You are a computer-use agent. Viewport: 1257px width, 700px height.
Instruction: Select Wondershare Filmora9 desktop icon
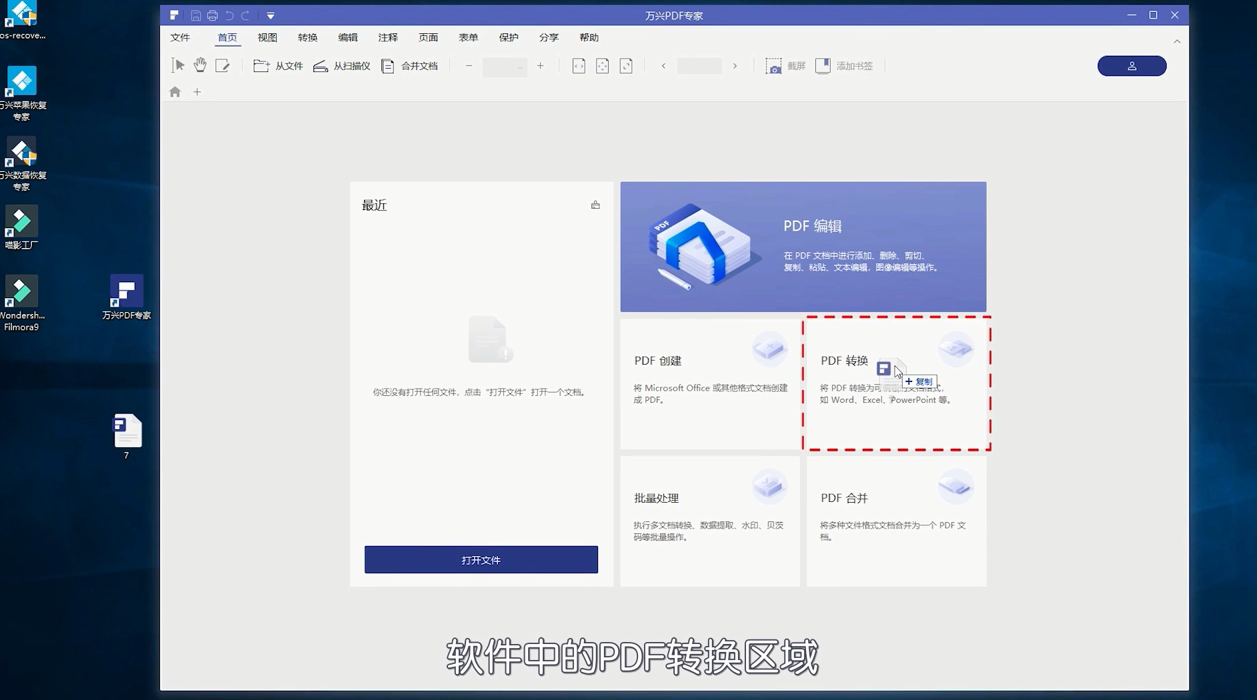(x=21, y=304)
